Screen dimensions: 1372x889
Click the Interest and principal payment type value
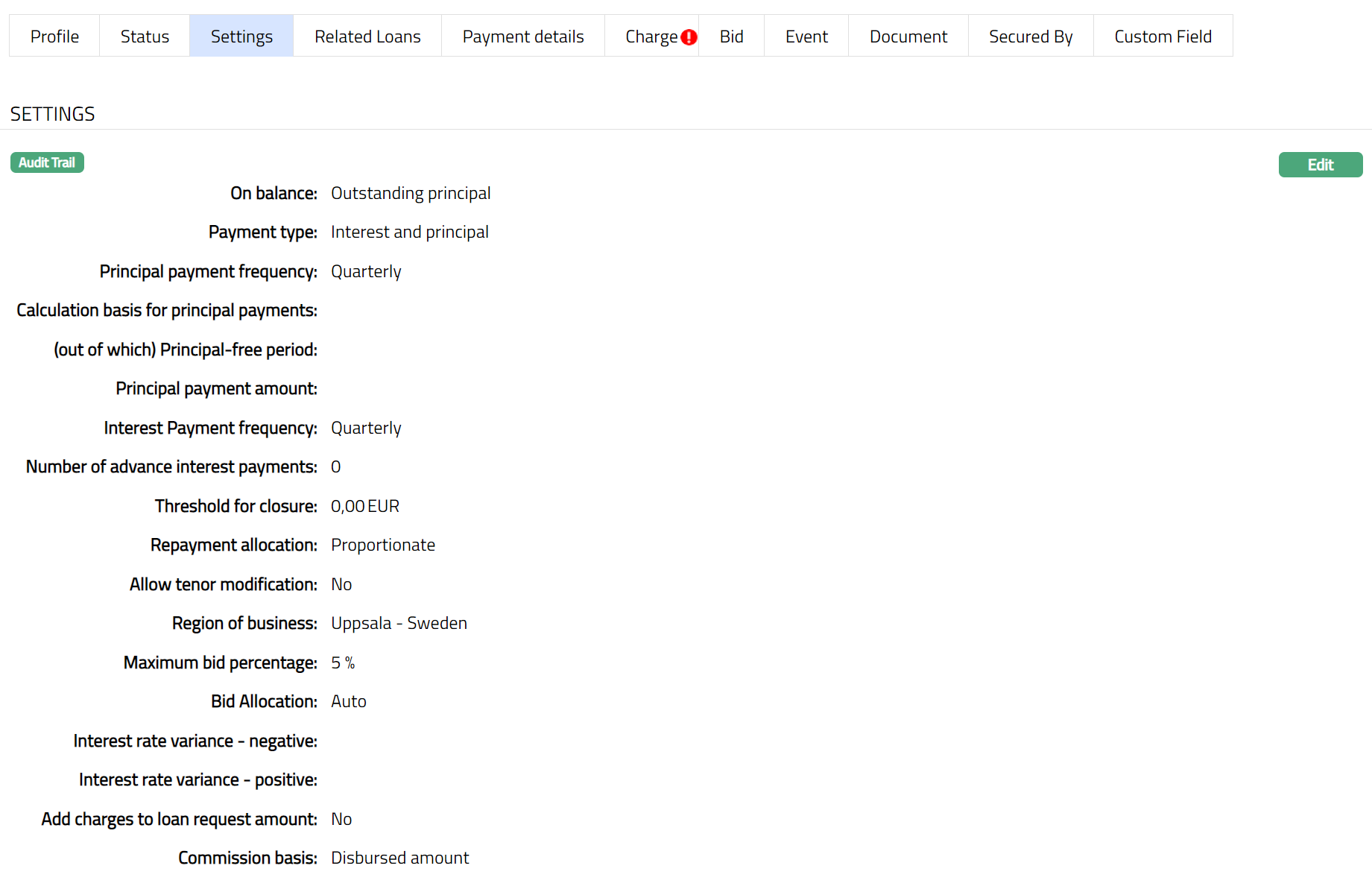coord(409,232)
